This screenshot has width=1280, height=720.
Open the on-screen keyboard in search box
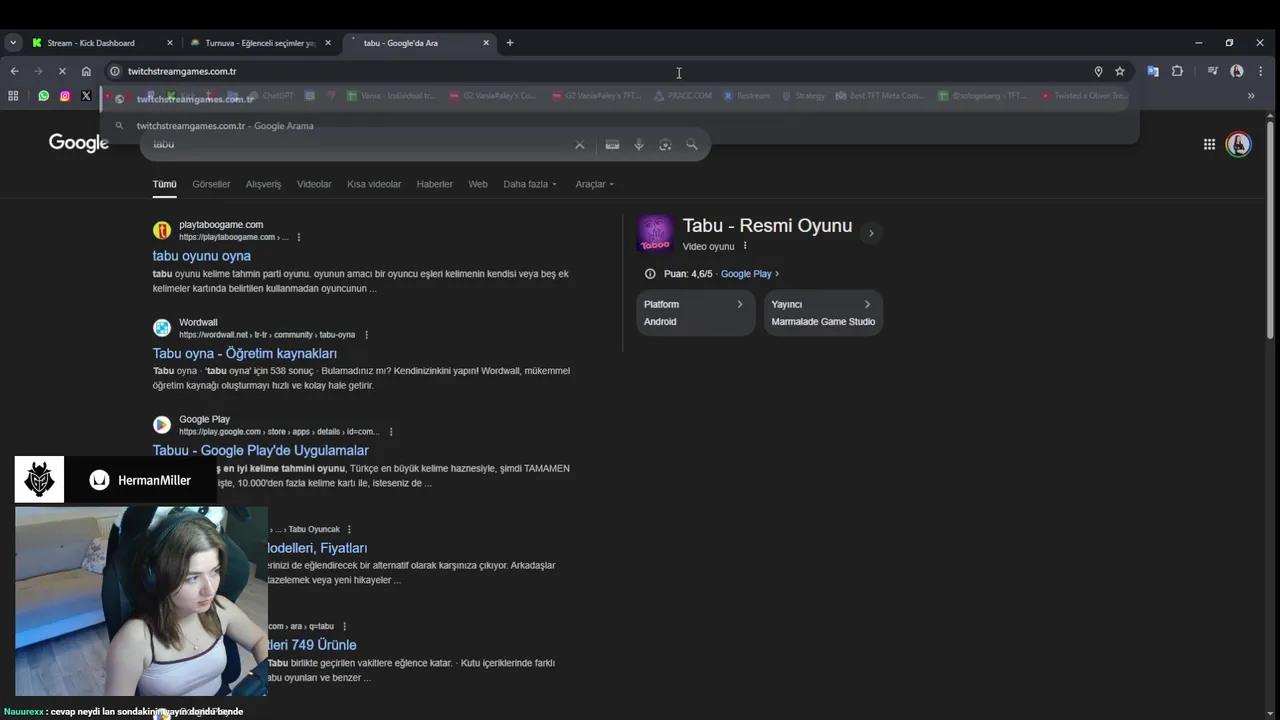(612, 145)
